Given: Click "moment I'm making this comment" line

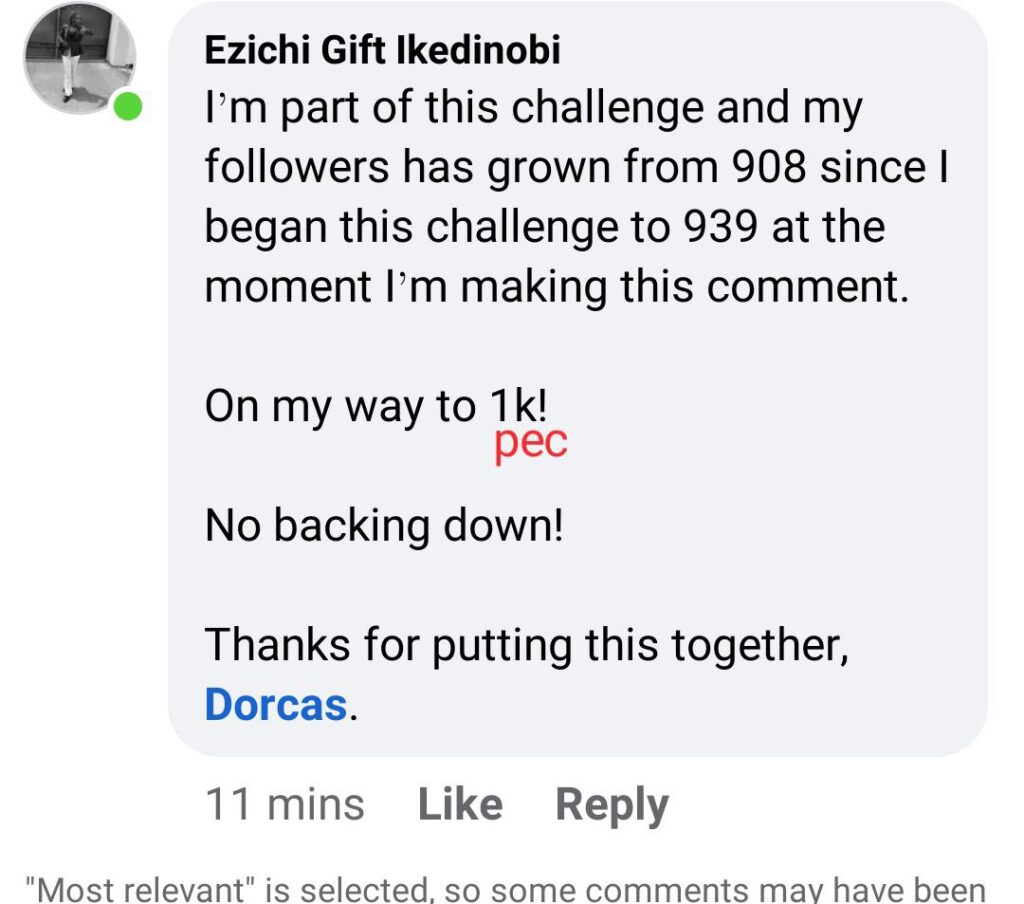Looking at the screenshot, I should pos(557,287).
